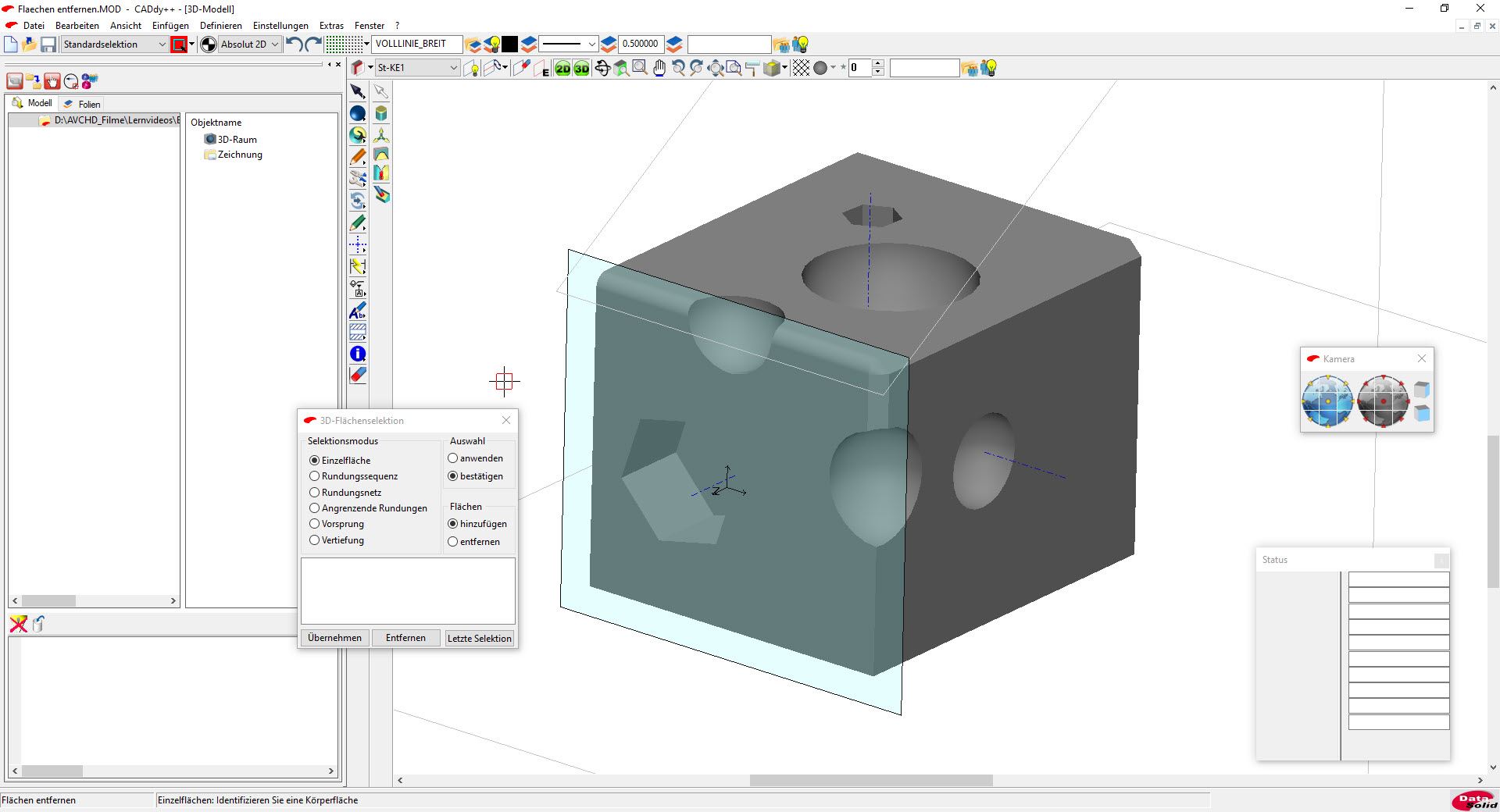Open a file with the folder icon
The image size is (1500, 812).
(30, 45)
